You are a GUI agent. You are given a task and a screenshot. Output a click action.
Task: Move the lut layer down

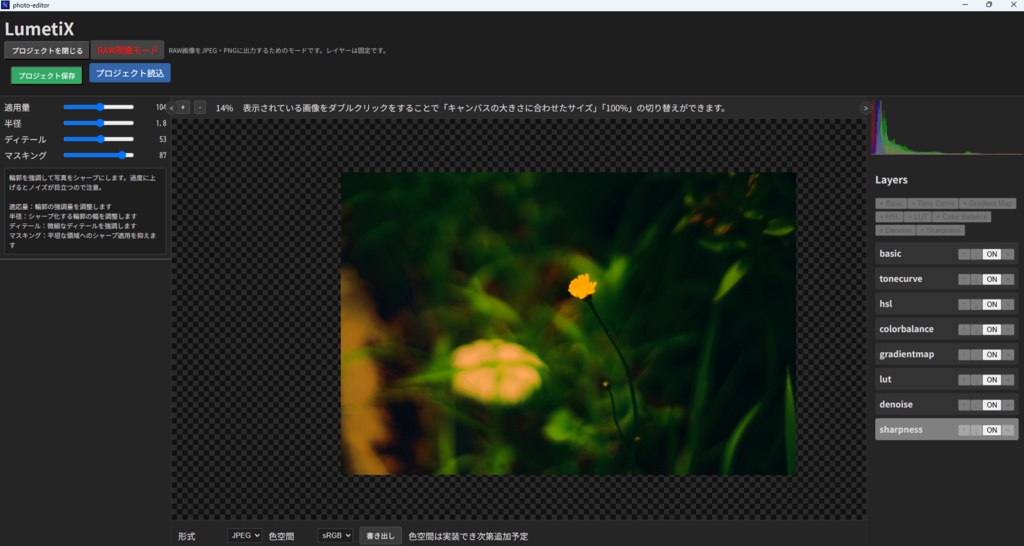pos(976,380)
